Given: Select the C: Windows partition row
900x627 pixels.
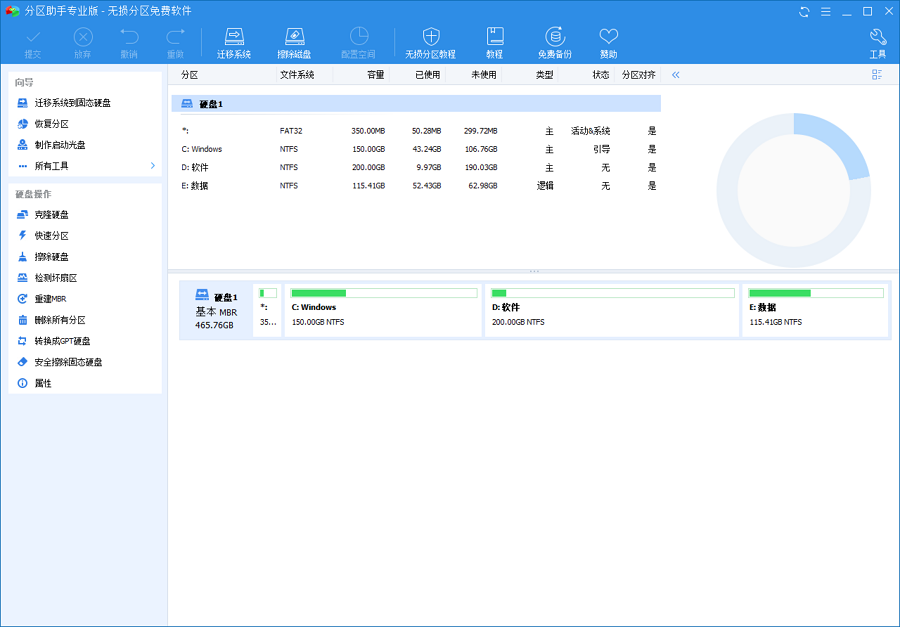Looking at the screenshot, I should [416, 149].
